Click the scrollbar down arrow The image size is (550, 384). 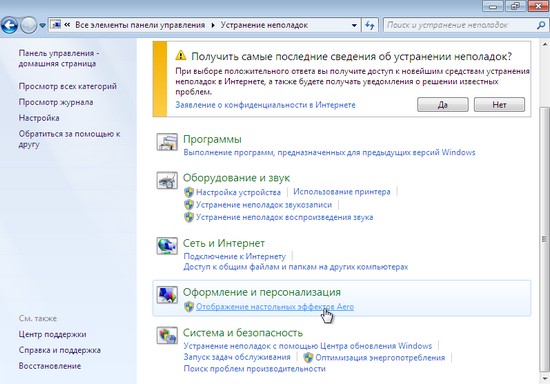point(545,378)
